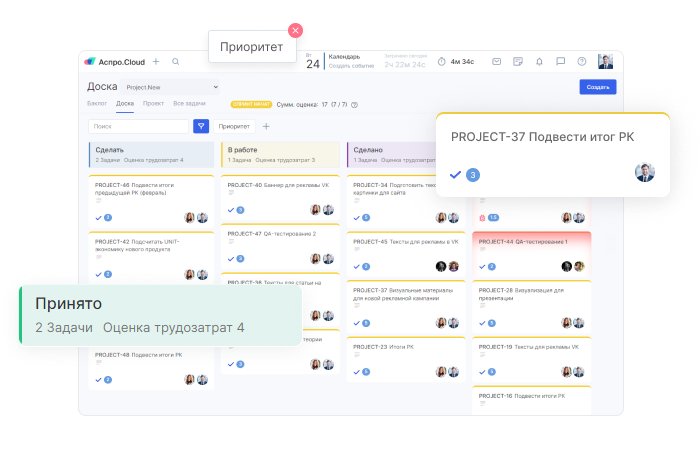Click the СПРИНТ НАЧАТ badge
700x456 pixels.
point(251,104)
